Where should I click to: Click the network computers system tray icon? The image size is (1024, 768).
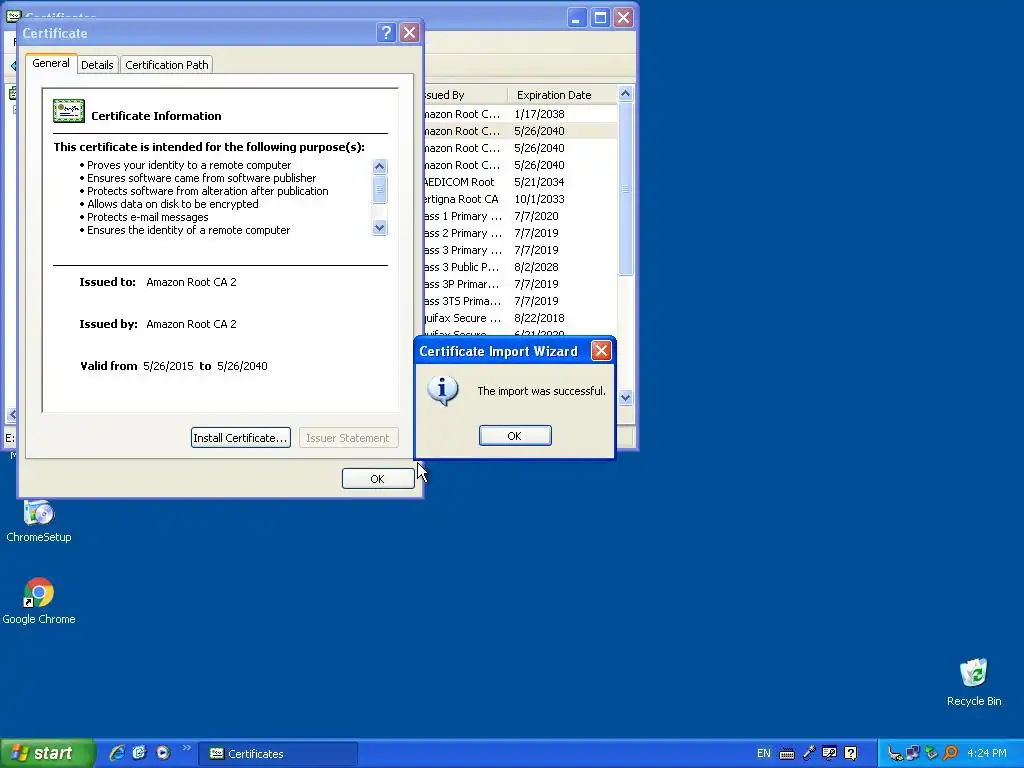(x=913, y=754)
